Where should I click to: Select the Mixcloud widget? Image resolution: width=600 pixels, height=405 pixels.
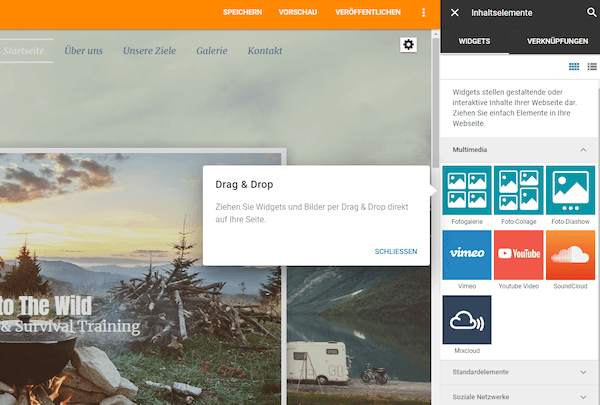pyautogui.click(x=467, y=320)
